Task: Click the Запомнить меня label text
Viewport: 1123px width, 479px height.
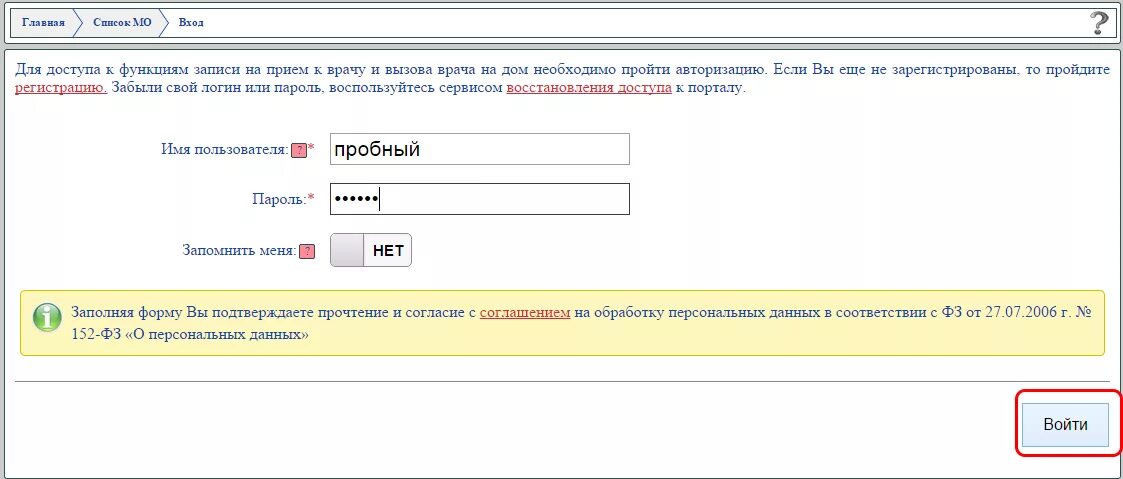Action: [x=239, y=251]
